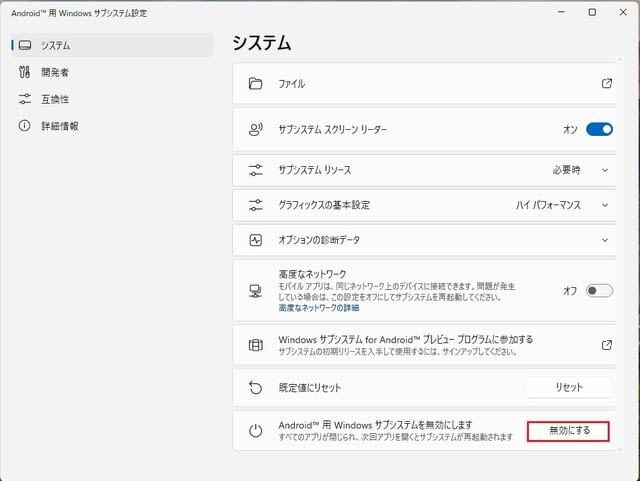Click the オフ label beside advanced network
Image resolution: width=640 pixels, height=481 pixels.
pos(570,291)
